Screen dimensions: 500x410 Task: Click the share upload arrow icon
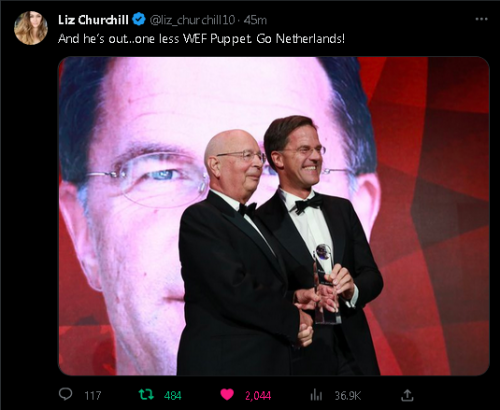pyautogui.click(x=407, y=395)
